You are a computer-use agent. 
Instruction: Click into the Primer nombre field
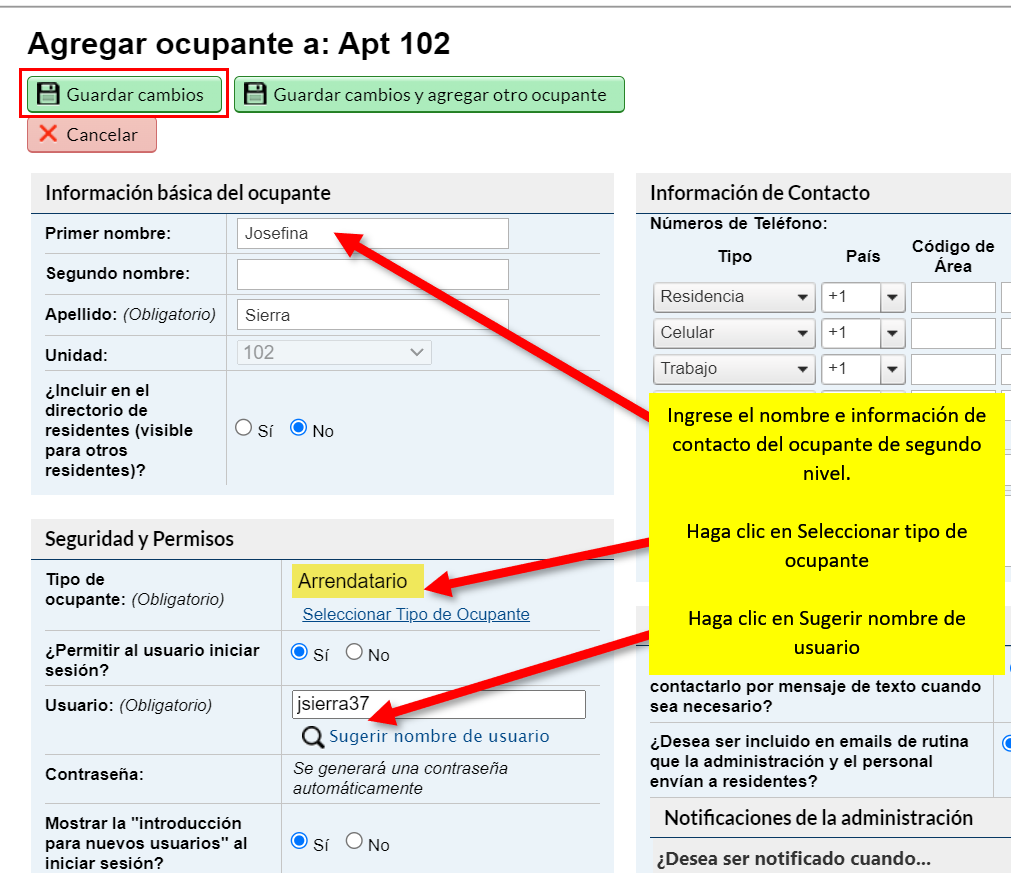[x=372, y=233]
